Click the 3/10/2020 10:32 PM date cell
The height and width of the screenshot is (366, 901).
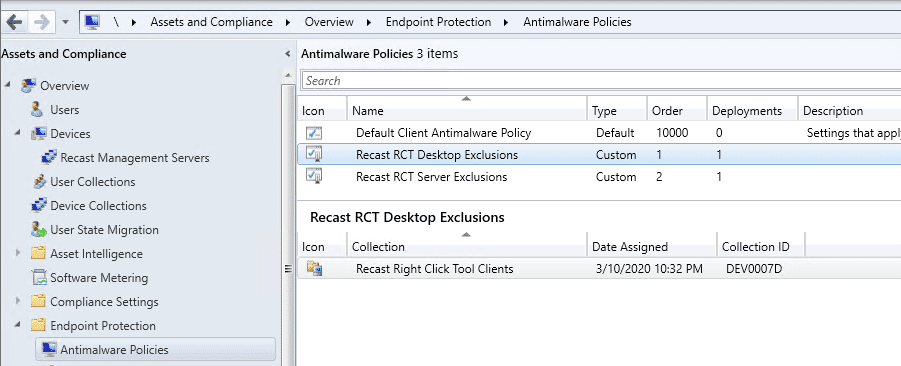pyautogui.click(x=649, y=268)
